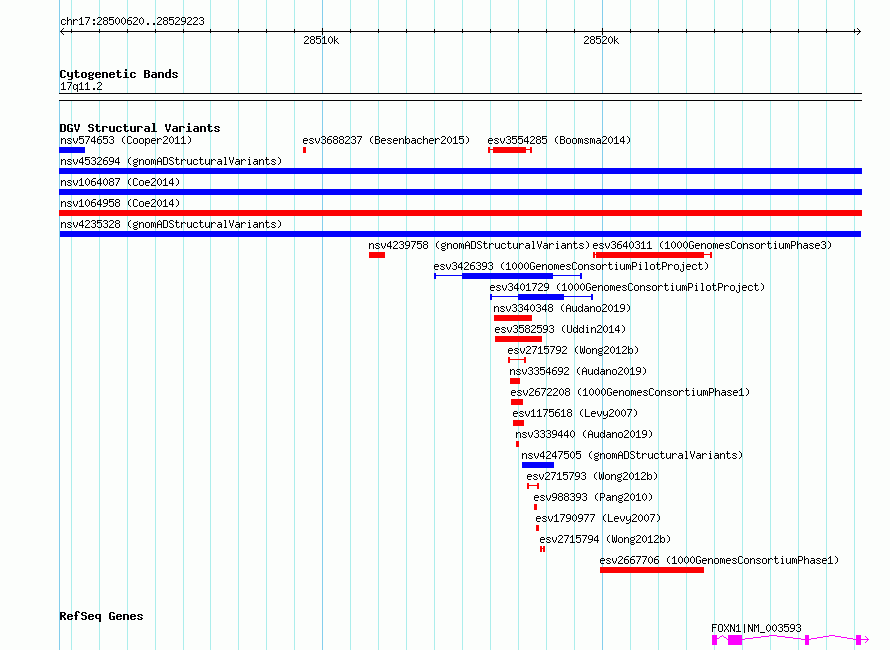Screen dimensions: 890x650
Task: Open the esv1790977 (Levy2007) label
Action: pos(598,518)
